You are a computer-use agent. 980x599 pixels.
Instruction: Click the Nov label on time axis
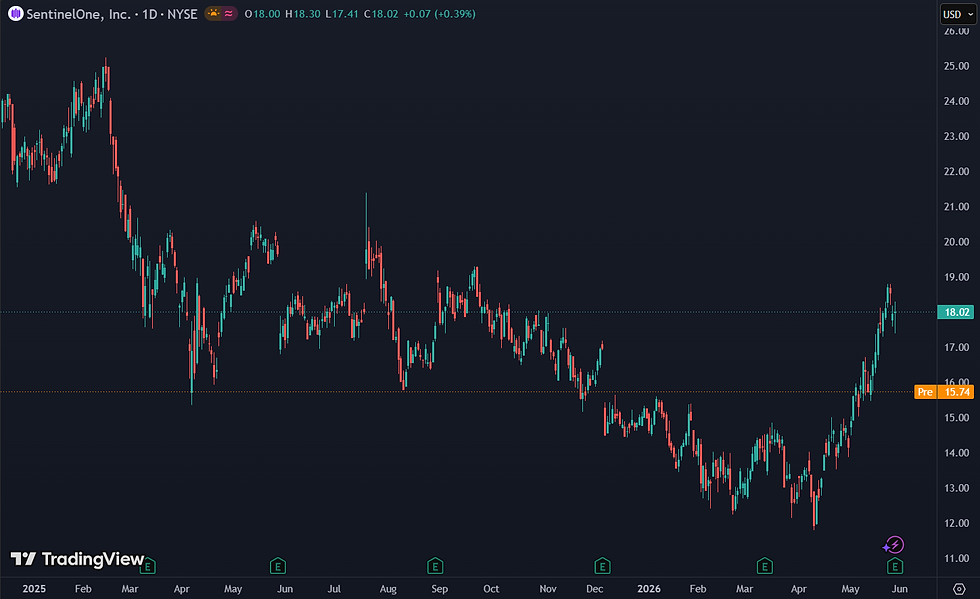click(548, 589)
